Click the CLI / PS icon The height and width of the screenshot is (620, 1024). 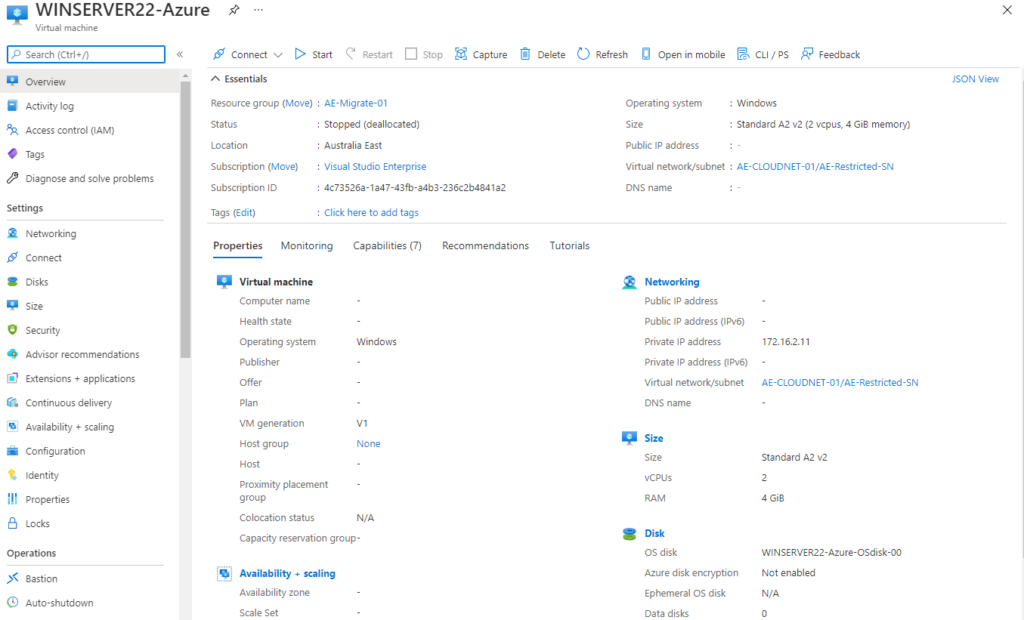coord(743,54)
